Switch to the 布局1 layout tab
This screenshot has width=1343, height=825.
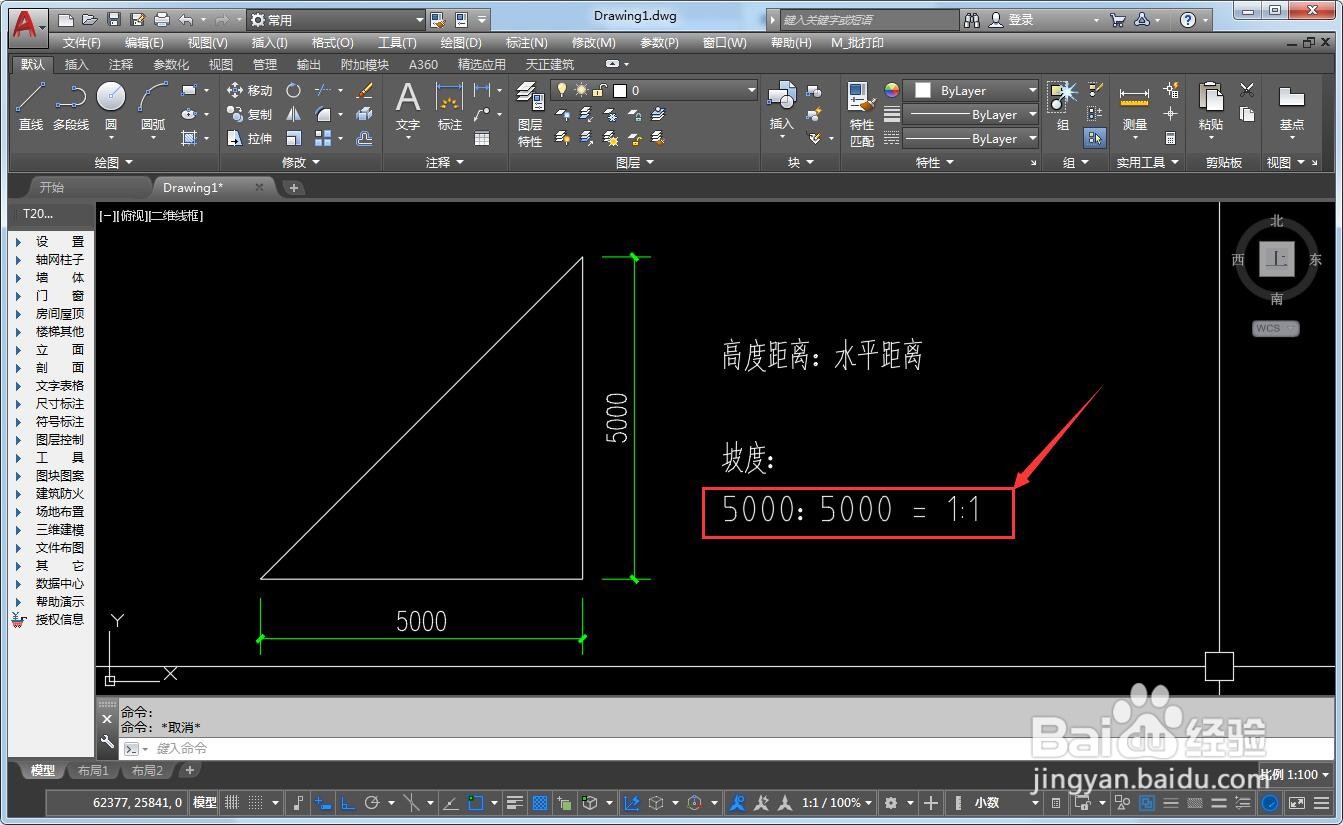[92, 770]
